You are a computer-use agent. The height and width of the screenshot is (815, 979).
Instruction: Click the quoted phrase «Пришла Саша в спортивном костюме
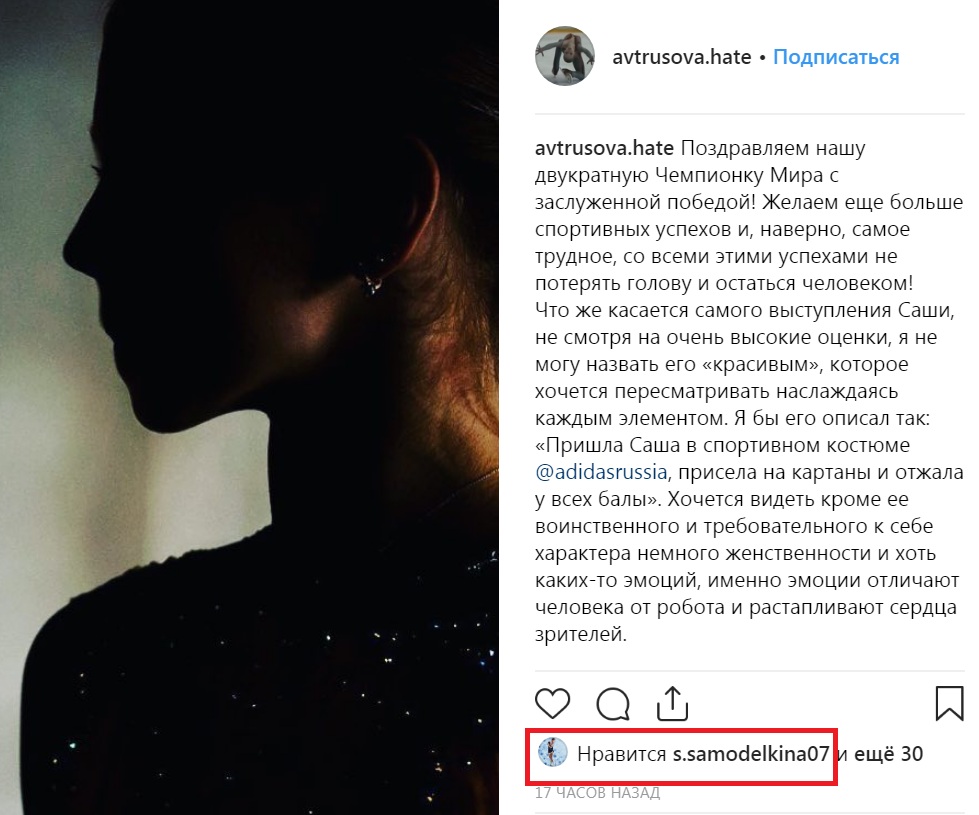722,445
